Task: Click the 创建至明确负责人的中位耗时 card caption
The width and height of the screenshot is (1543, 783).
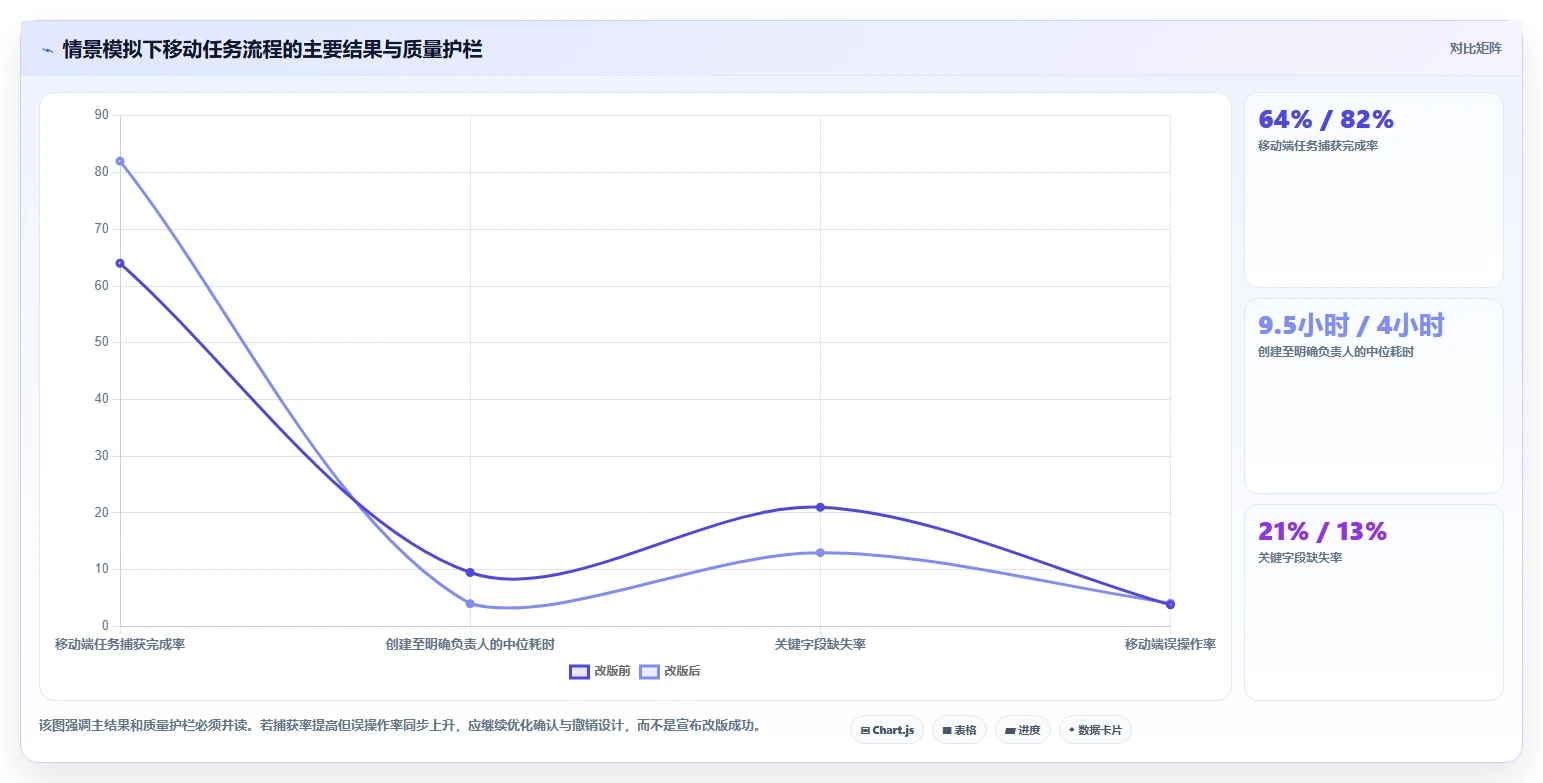Action: click(x=1336, y=352)
